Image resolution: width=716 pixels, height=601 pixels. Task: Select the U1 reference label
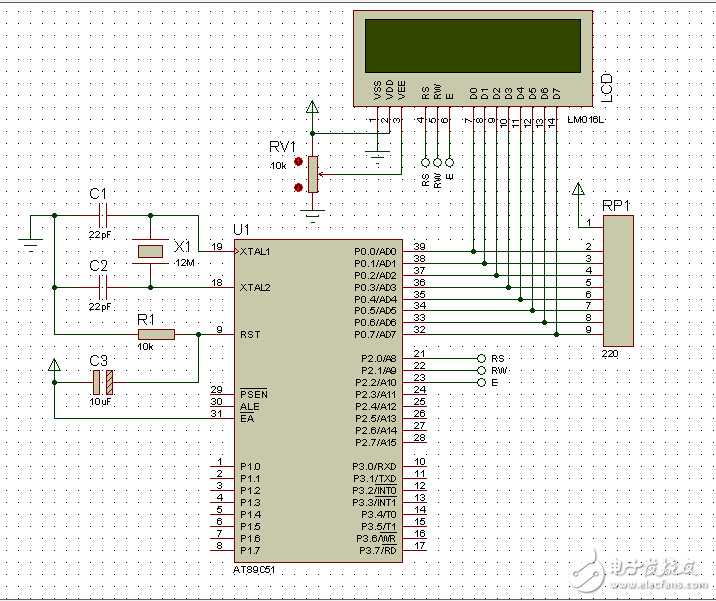[241, 229]
